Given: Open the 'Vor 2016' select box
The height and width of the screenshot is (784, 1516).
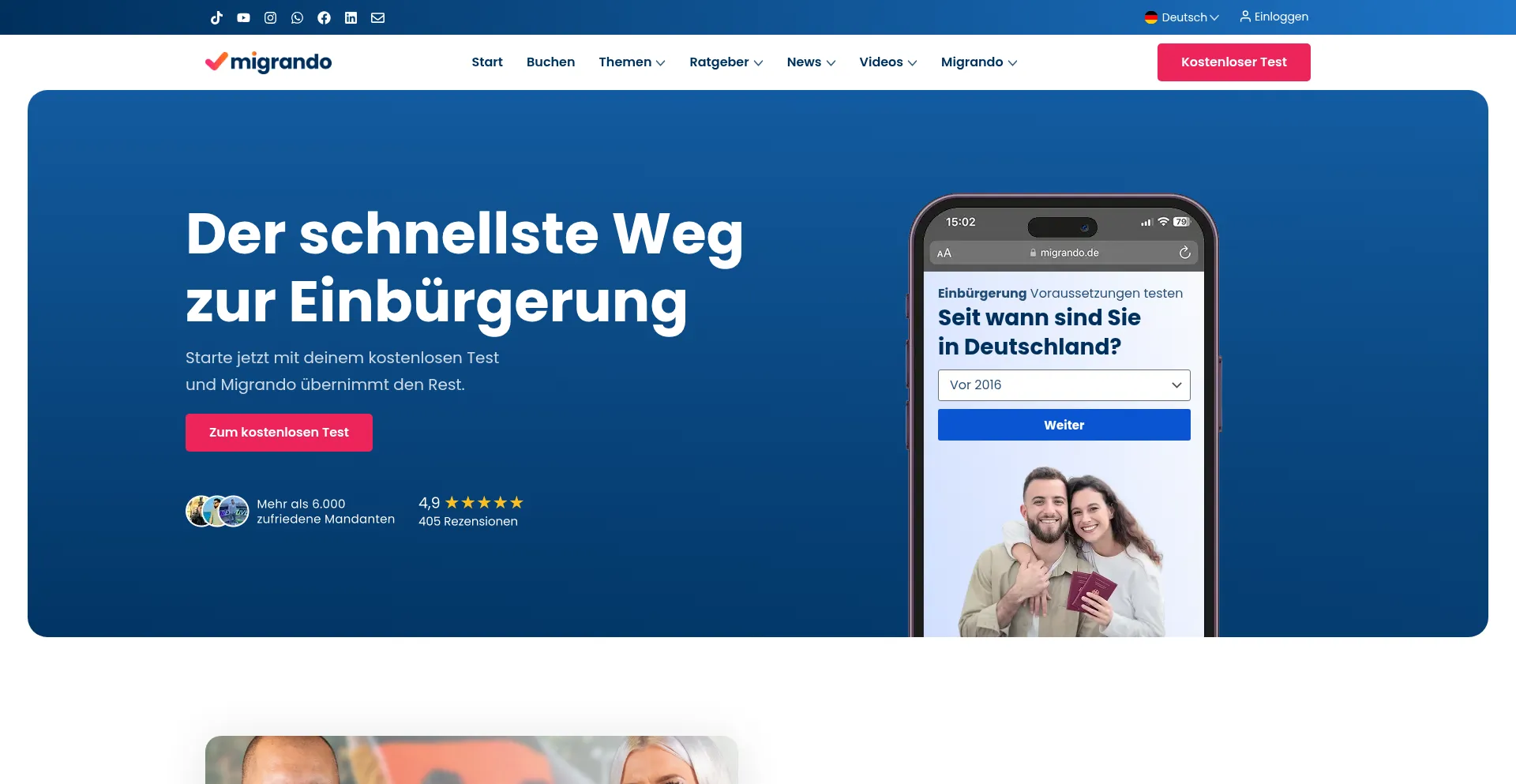Looking at the screenshot, I should pyautogui.click(x=1064, y=385).
